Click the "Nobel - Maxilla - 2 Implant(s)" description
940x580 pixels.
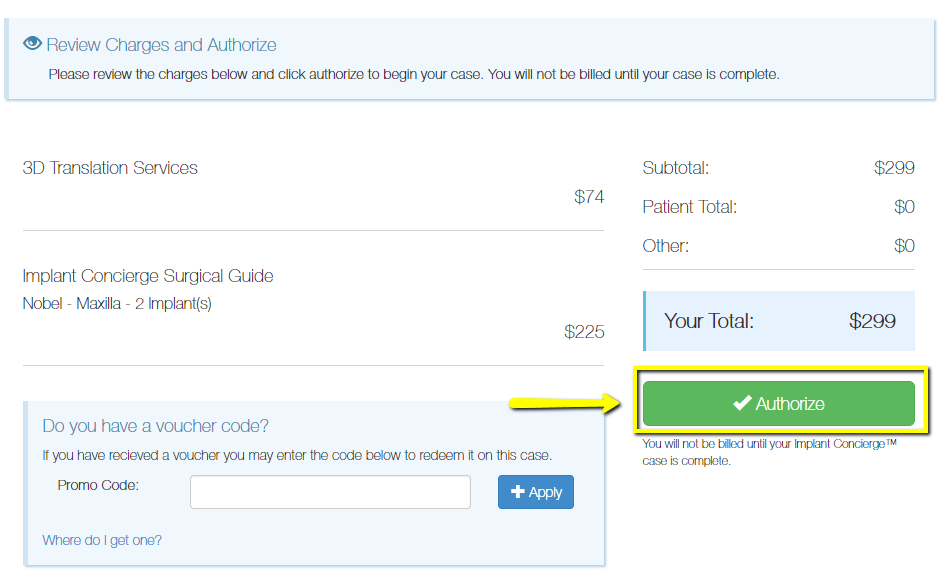117,303
